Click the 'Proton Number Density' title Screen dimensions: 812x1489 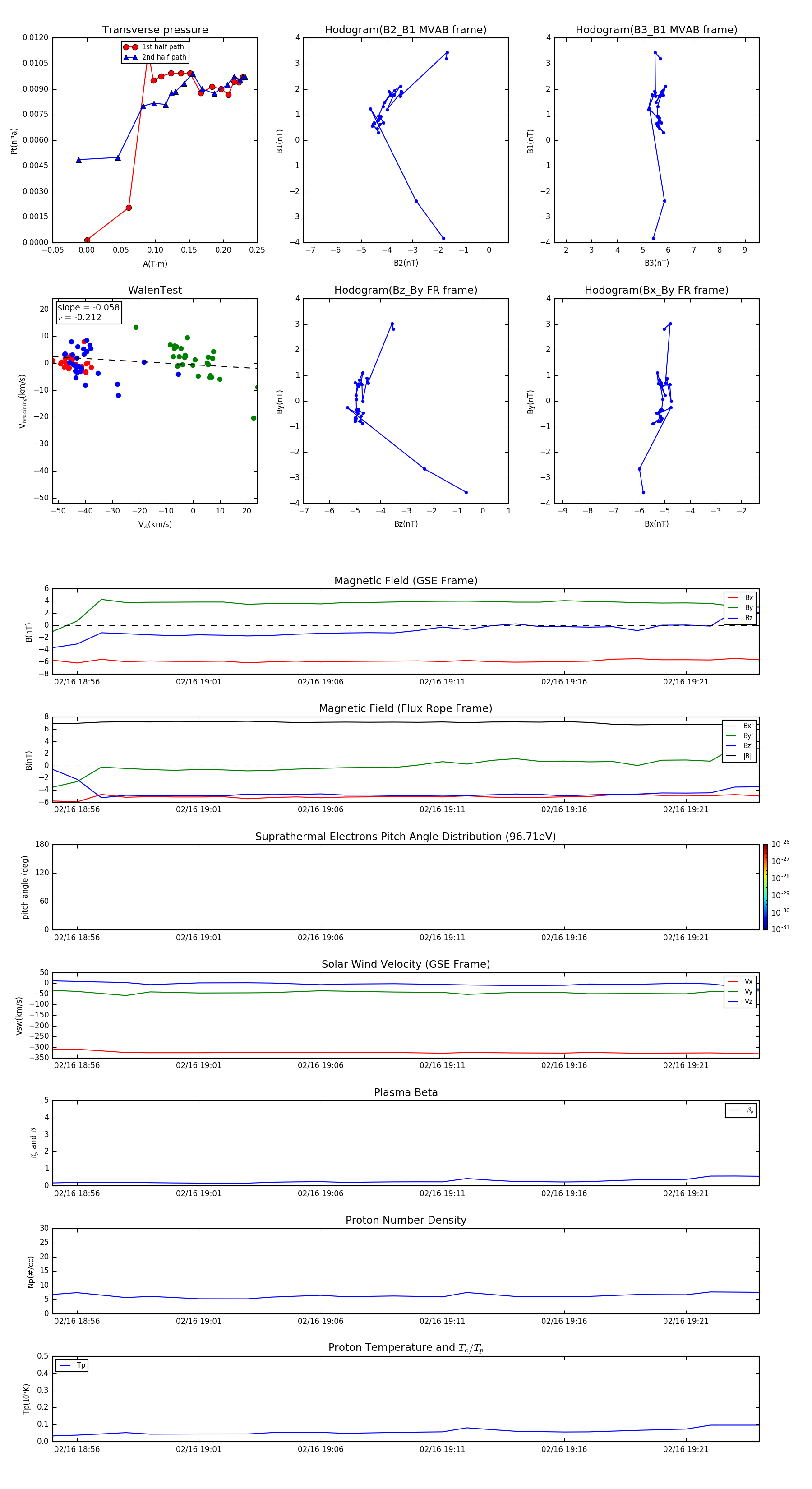406,1220
